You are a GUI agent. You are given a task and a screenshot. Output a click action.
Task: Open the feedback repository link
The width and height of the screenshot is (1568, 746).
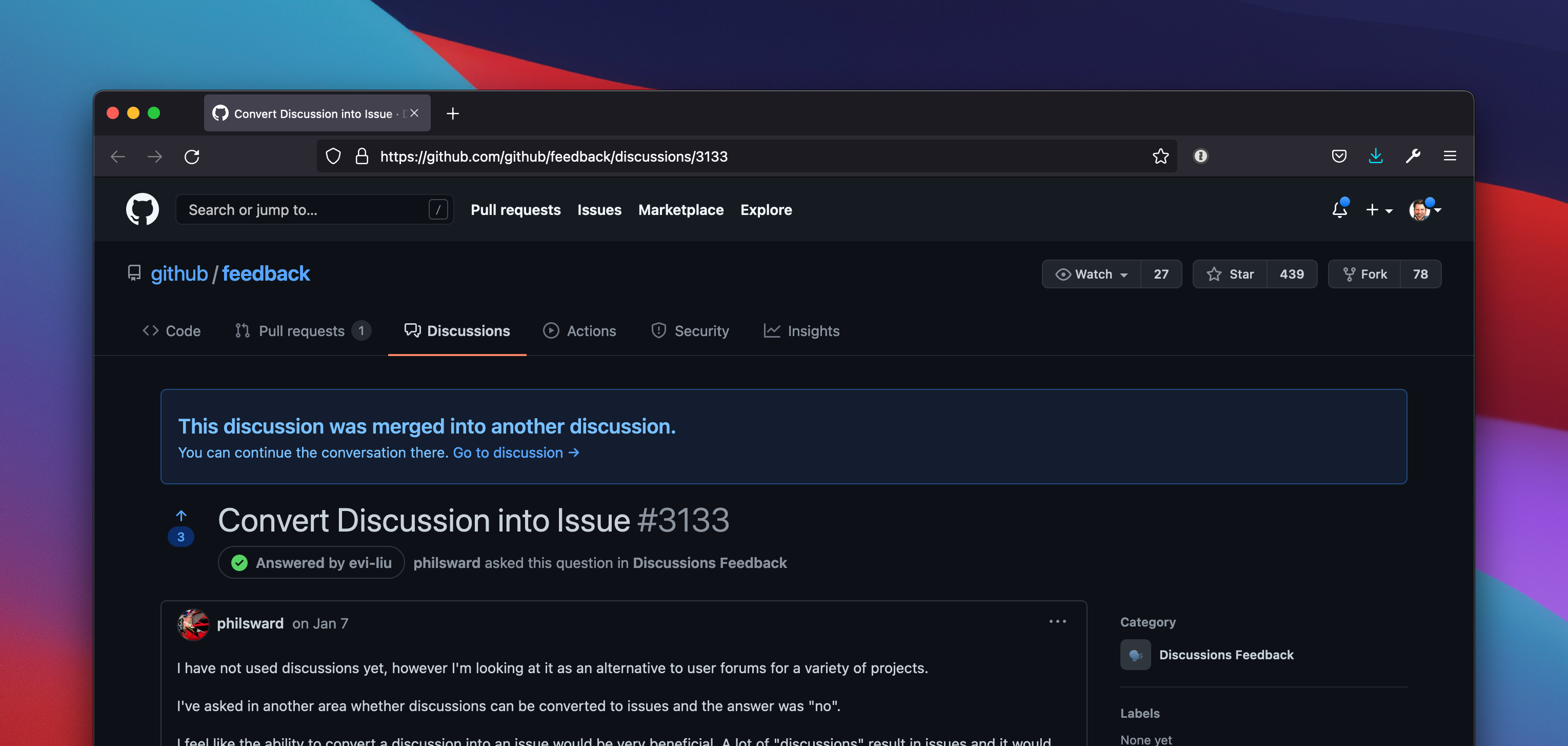click(266, 274)
